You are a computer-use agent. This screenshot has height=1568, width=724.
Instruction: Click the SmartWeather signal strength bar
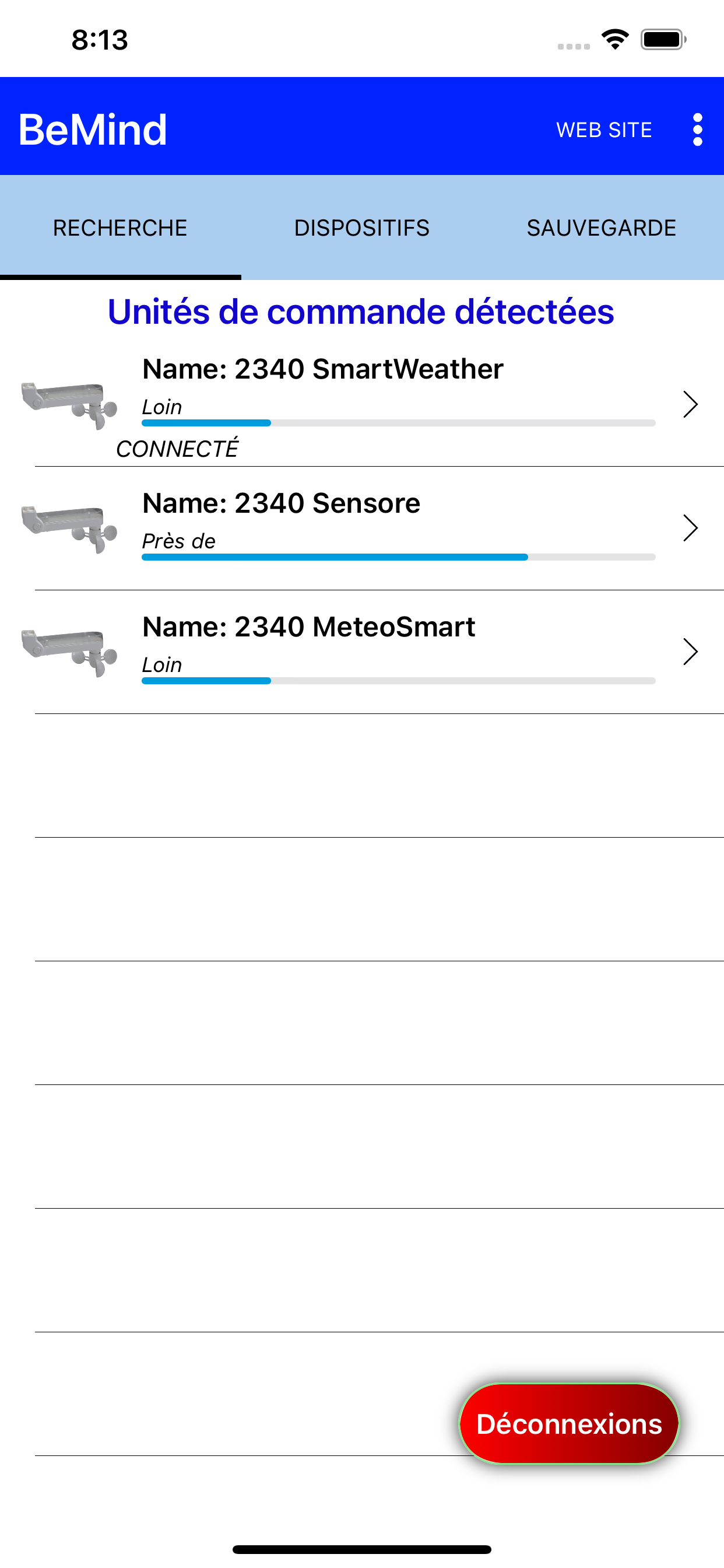pos(399,423)
